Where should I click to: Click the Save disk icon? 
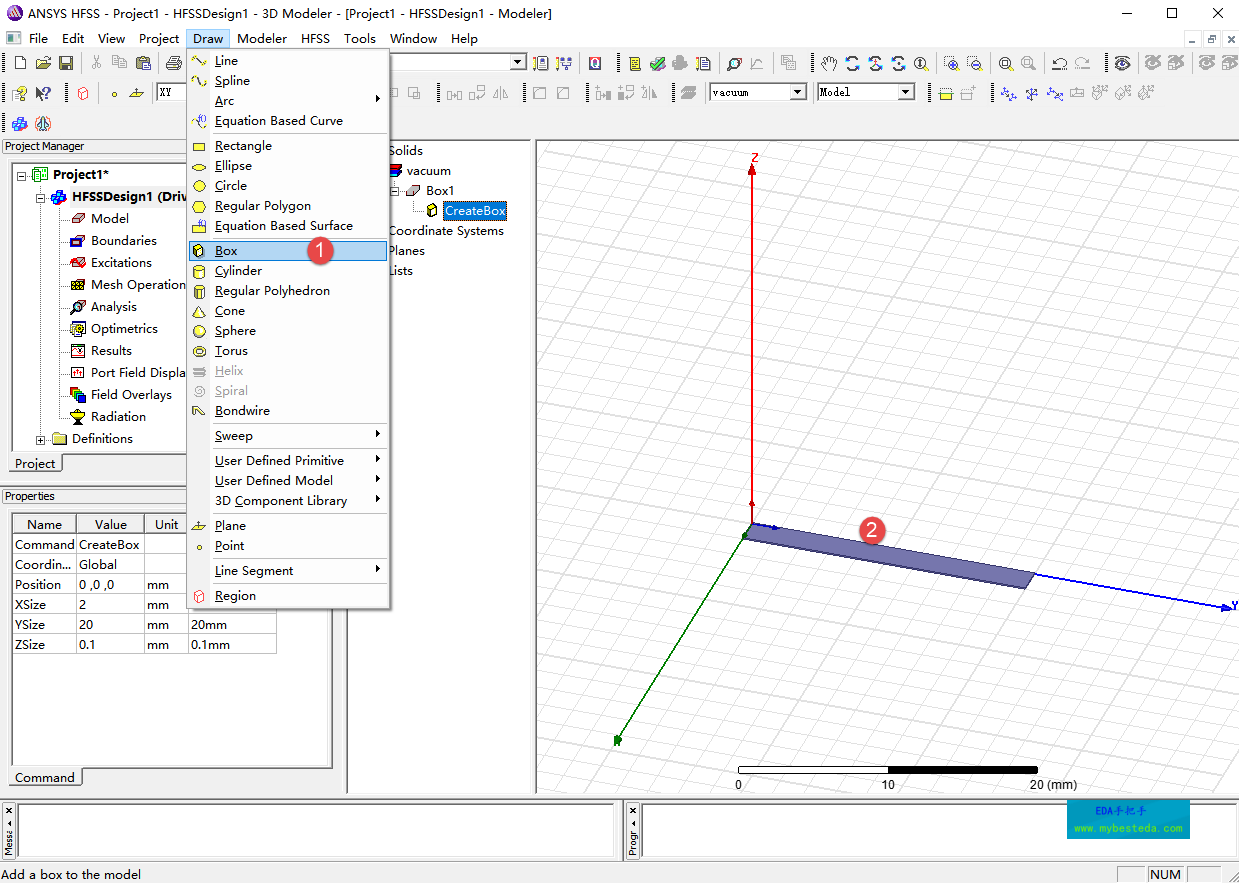point(66,63)
